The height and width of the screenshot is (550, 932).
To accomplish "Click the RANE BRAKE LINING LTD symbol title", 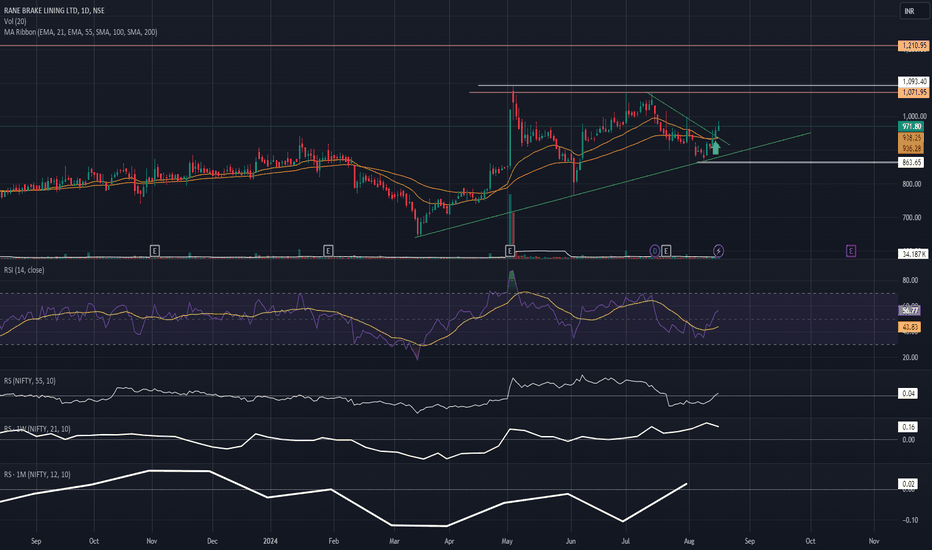I will click(54, 11).
